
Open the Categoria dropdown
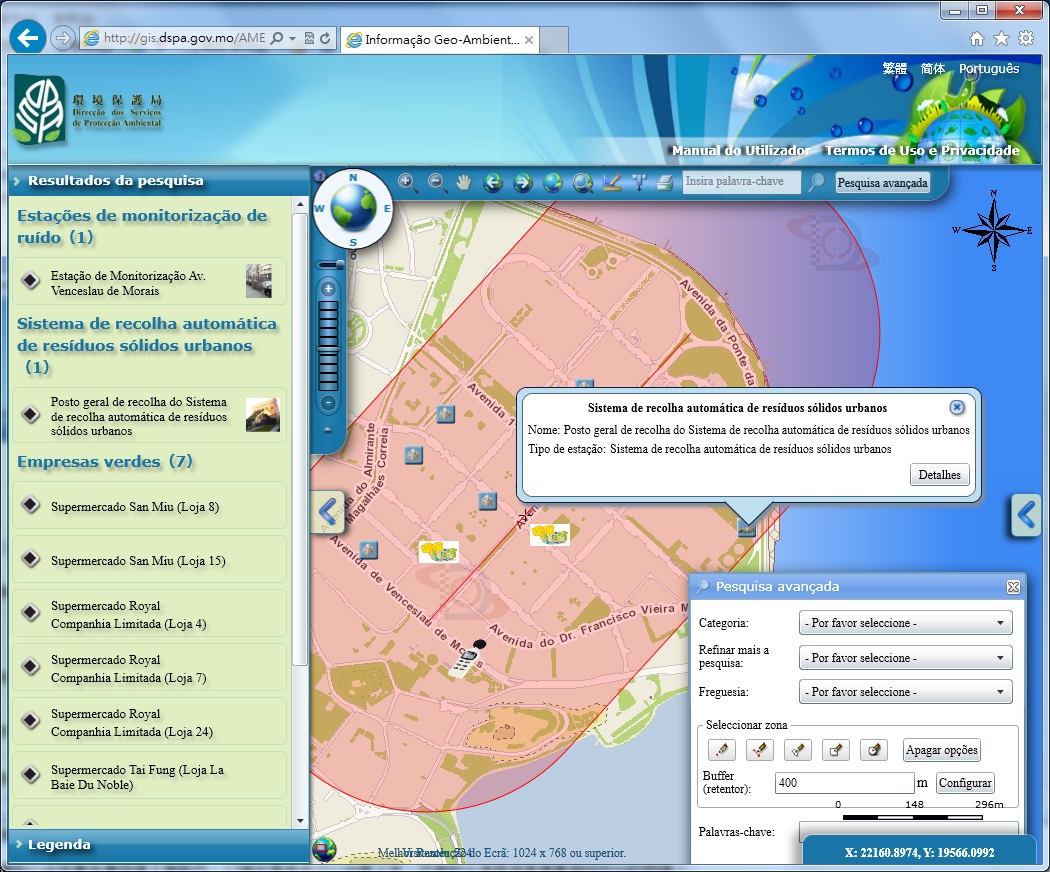pyautogui.click(x=905, y=623)
